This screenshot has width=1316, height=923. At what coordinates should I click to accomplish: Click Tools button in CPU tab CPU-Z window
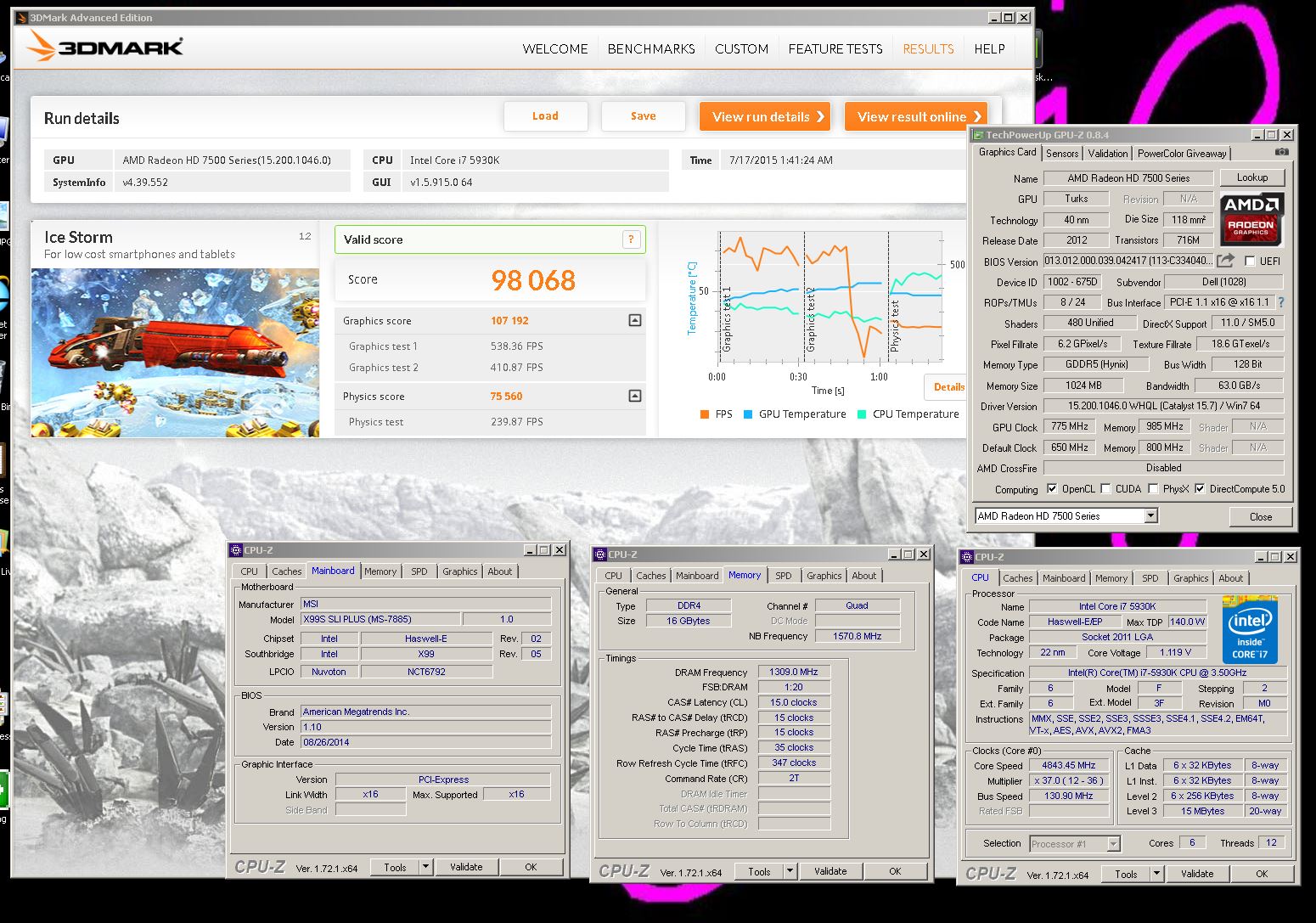point(1126,874)
